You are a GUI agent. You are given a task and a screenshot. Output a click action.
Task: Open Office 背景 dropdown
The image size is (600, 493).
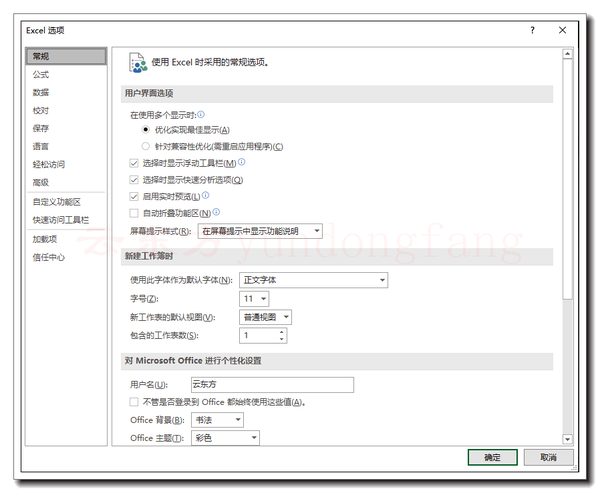pos(217,420)
